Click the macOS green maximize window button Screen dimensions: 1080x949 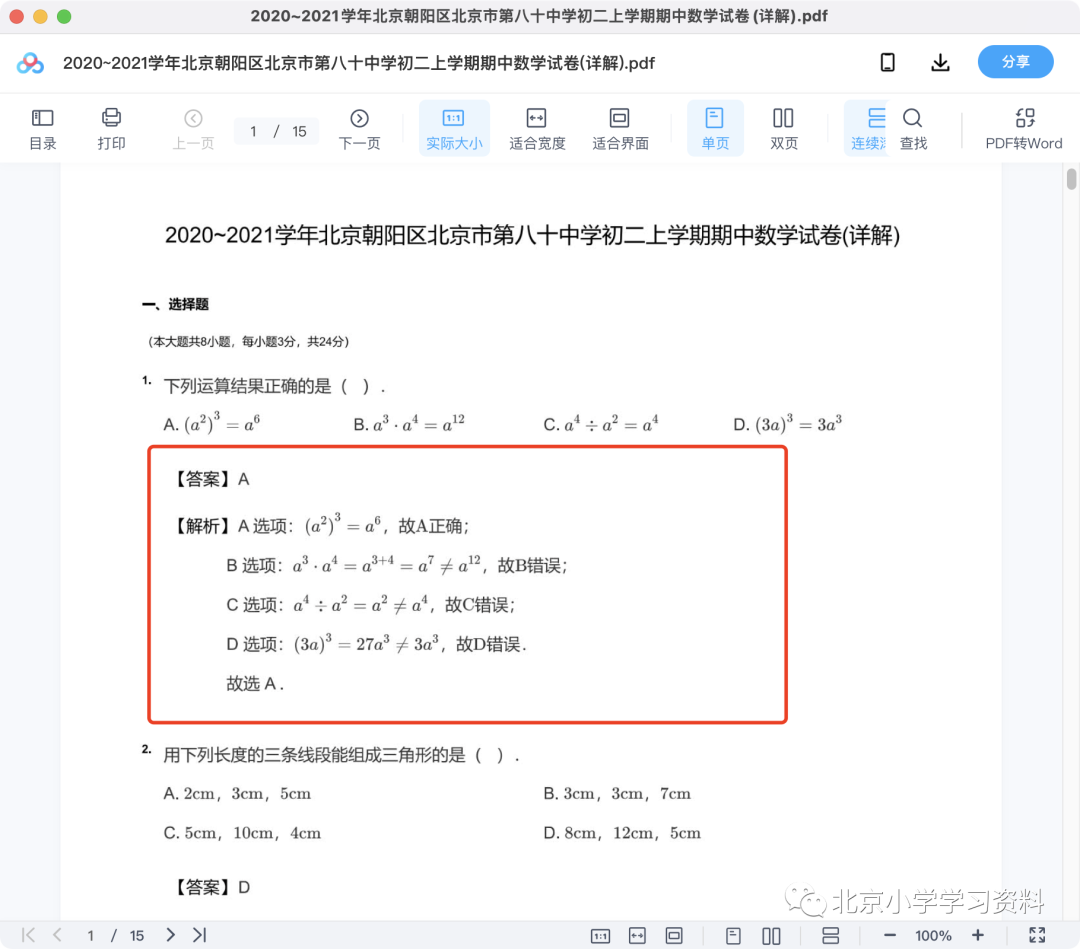64,17
